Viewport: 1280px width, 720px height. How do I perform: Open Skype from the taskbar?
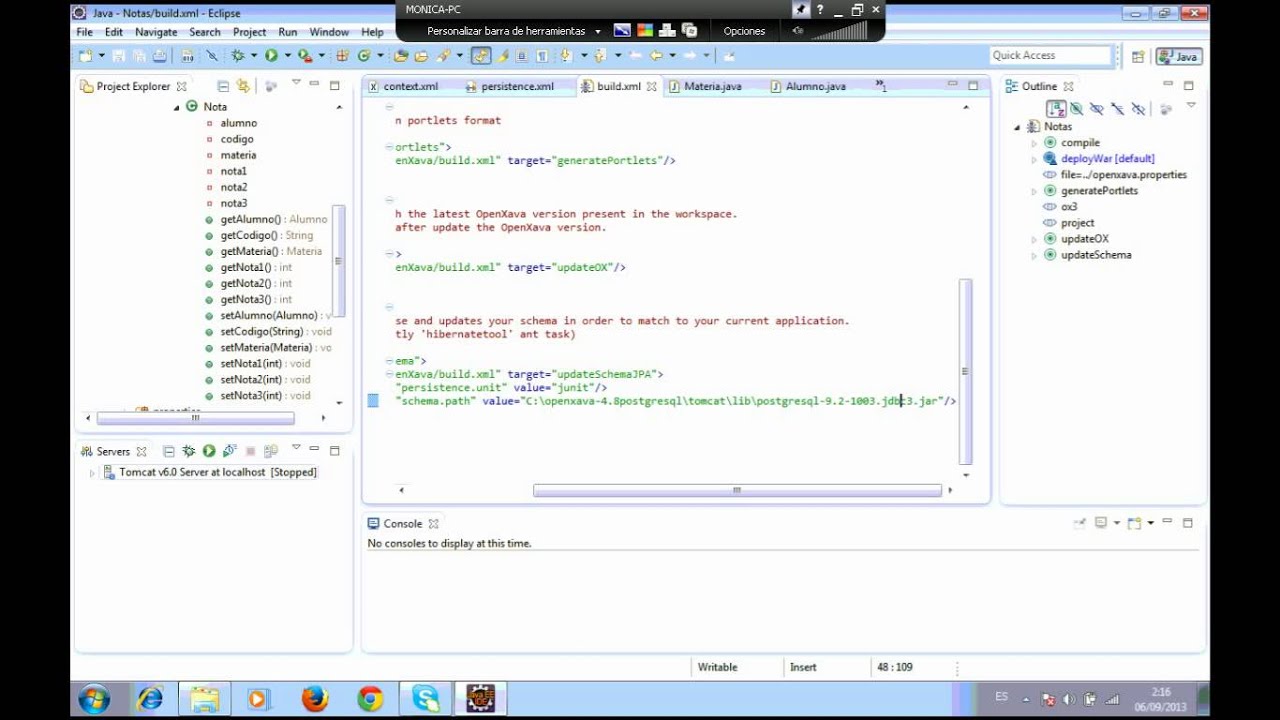point(425,698)
